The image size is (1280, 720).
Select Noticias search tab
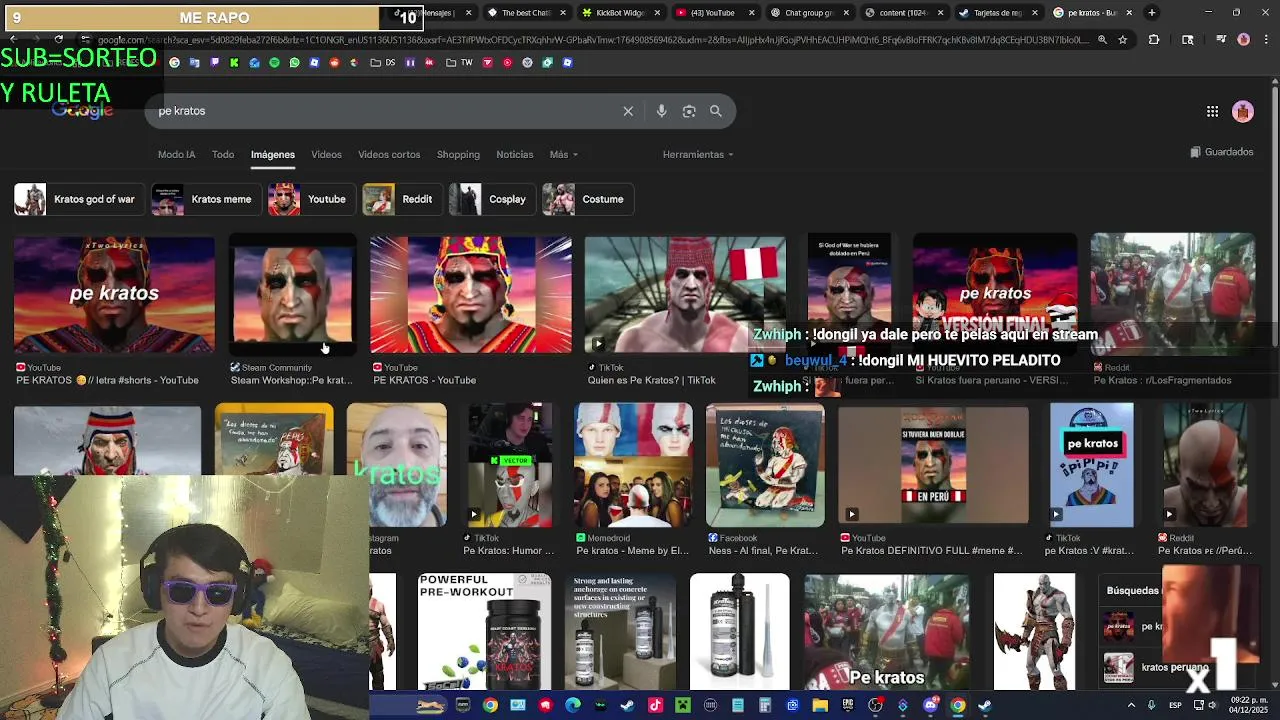515,154
